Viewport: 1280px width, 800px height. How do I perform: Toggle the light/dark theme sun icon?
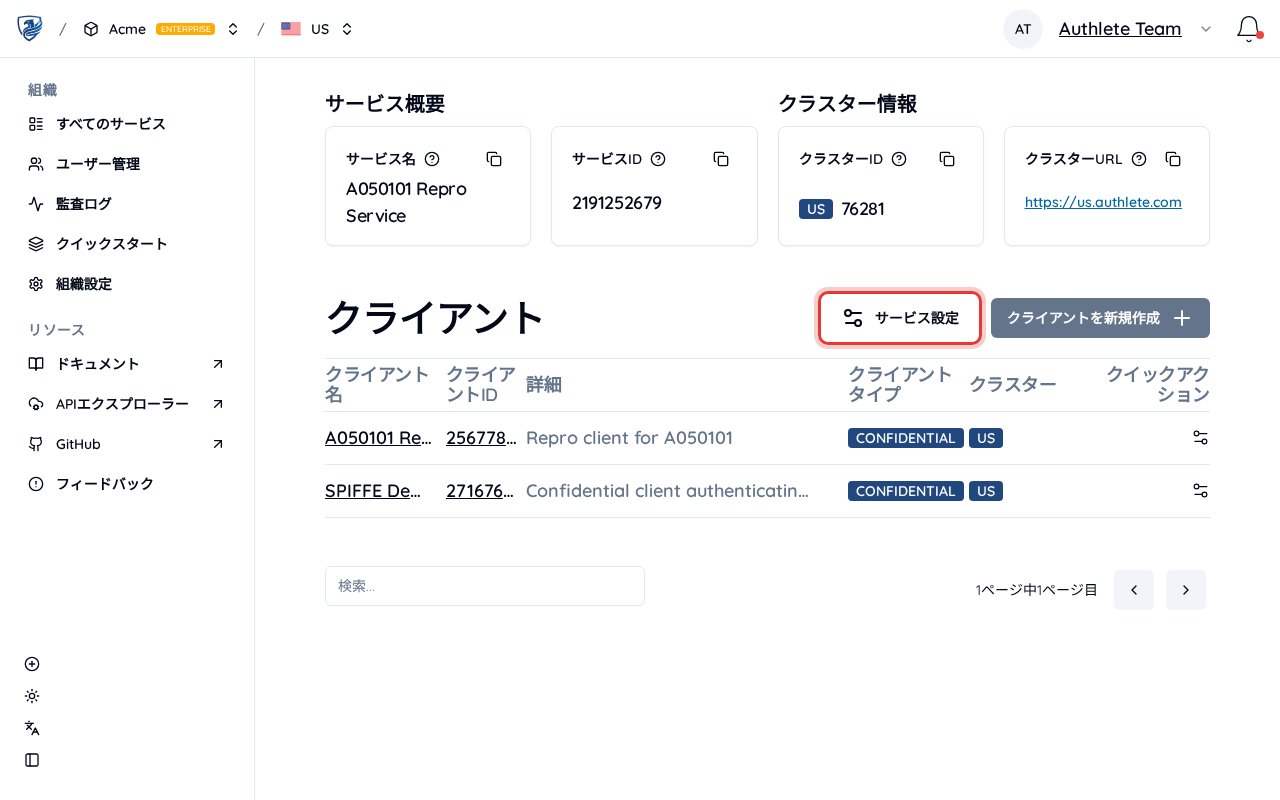pos(32,696)
